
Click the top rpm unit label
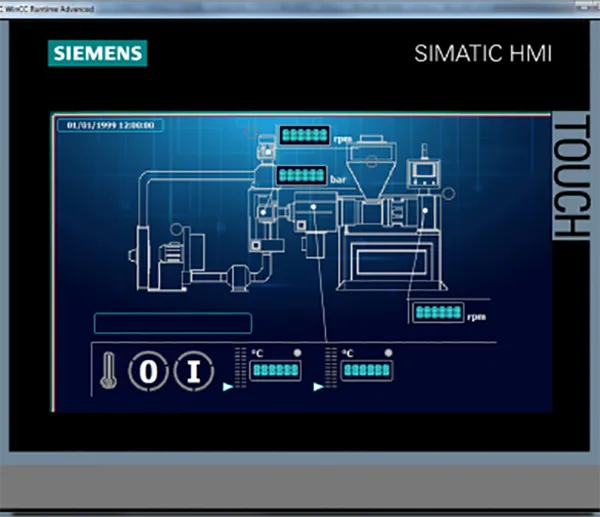342,139
